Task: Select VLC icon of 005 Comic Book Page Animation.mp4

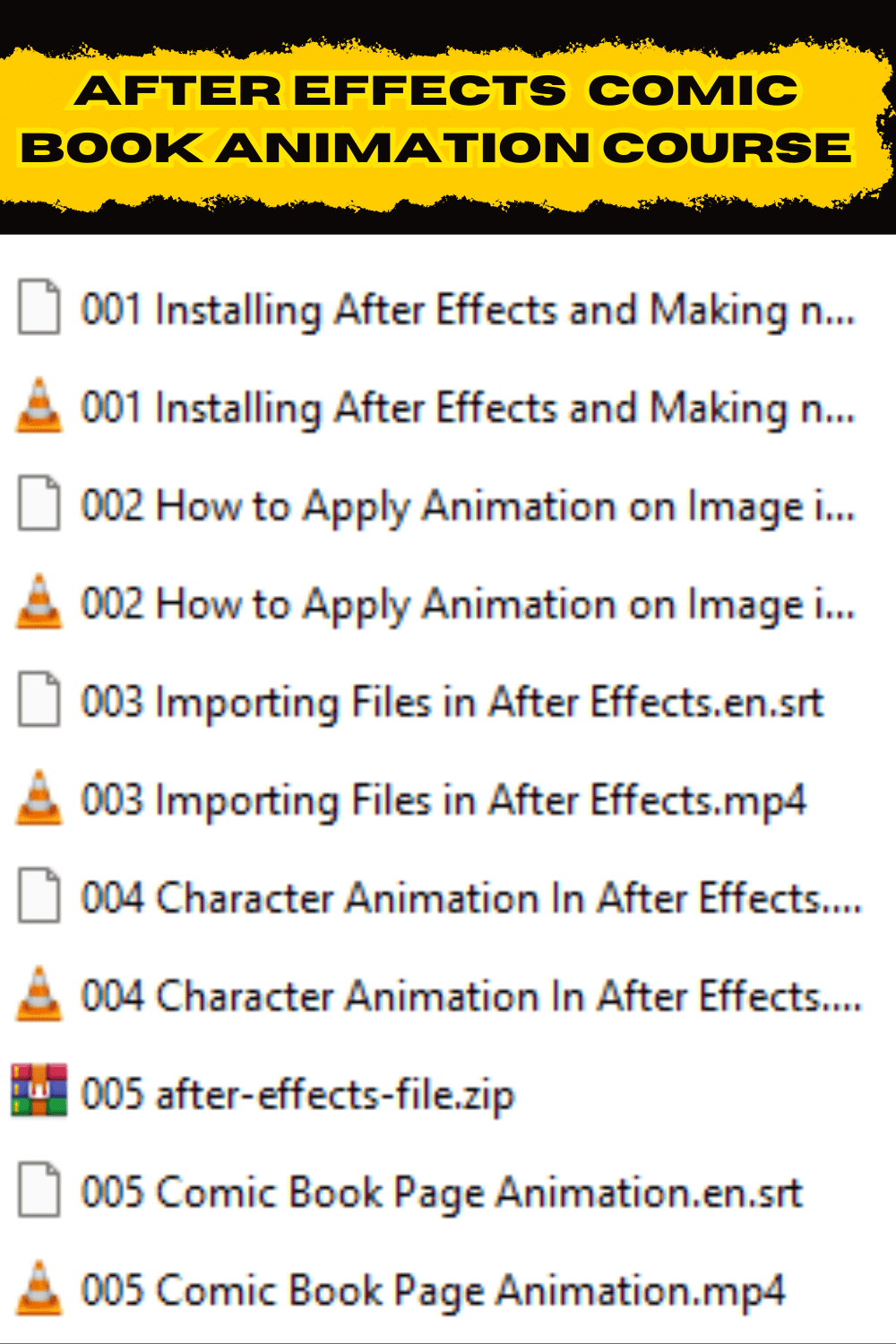Action: tap(39, 1288)
